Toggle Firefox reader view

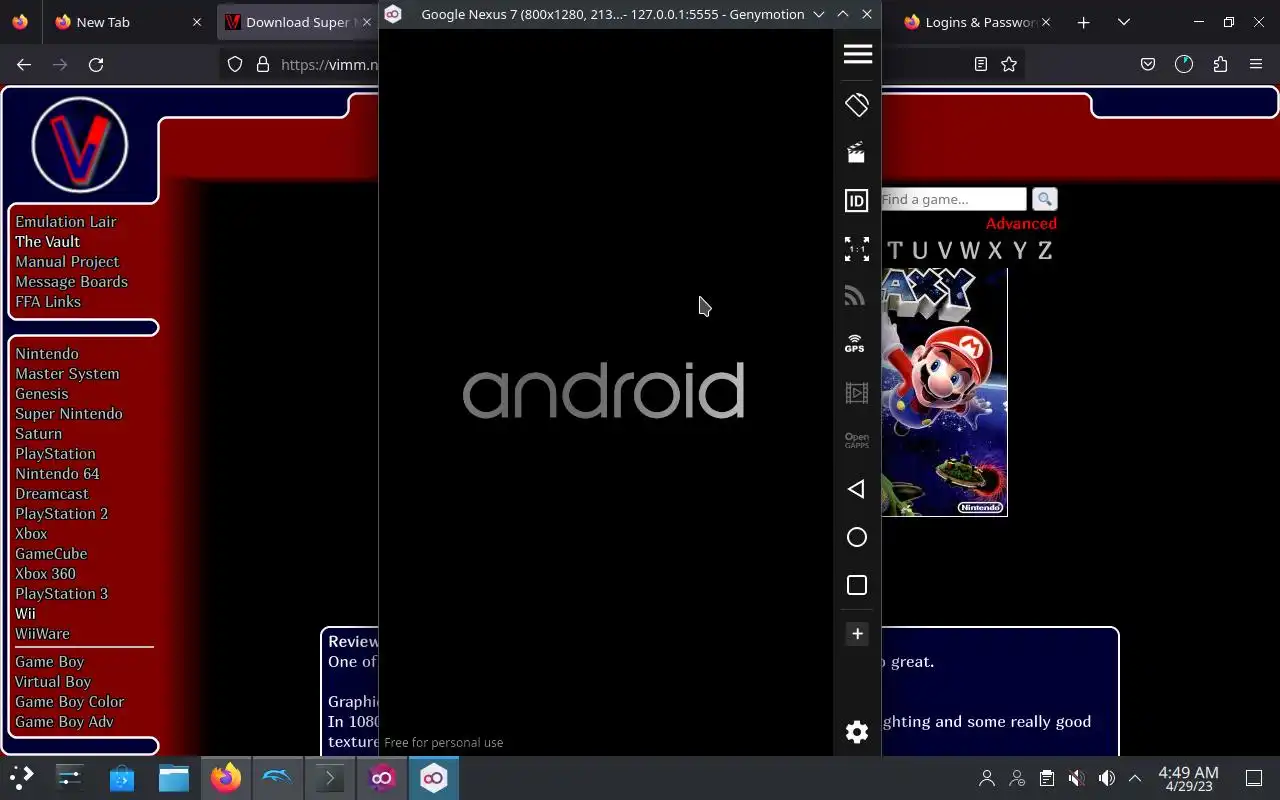[981, 64]
